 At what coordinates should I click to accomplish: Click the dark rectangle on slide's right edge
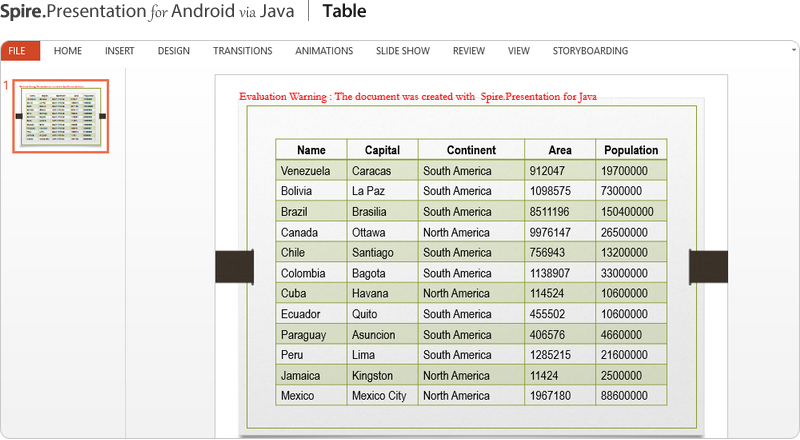pyautogui.click(x=708, y=267)
